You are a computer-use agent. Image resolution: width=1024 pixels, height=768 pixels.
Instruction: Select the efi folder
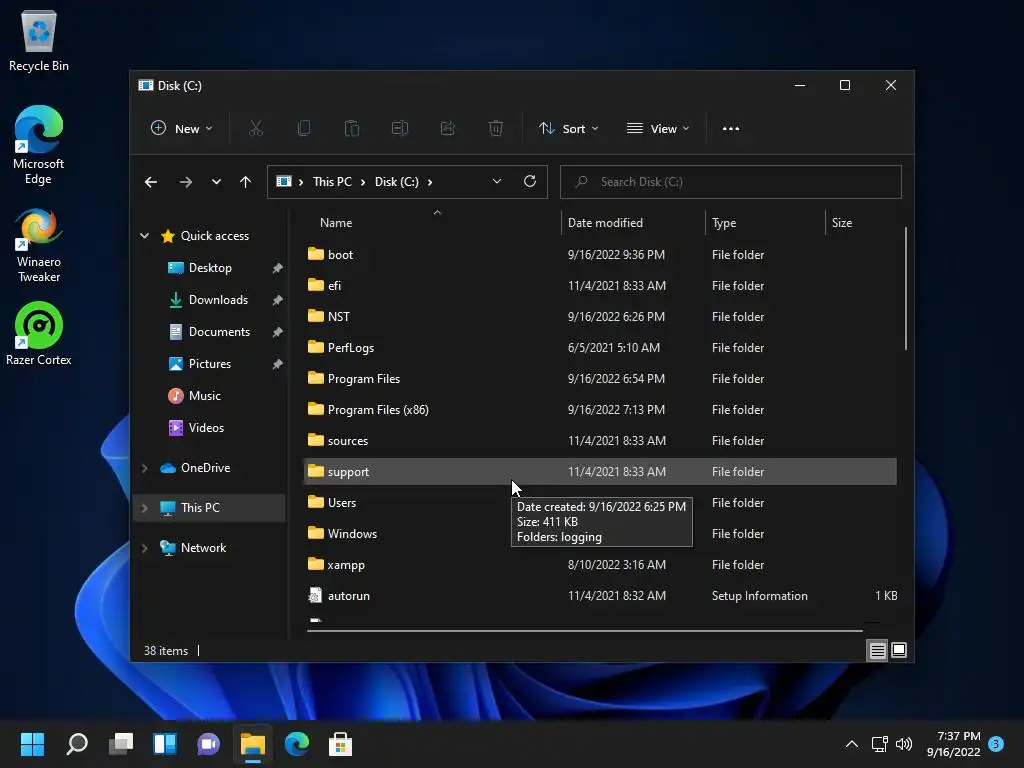[x=600, y=285]
